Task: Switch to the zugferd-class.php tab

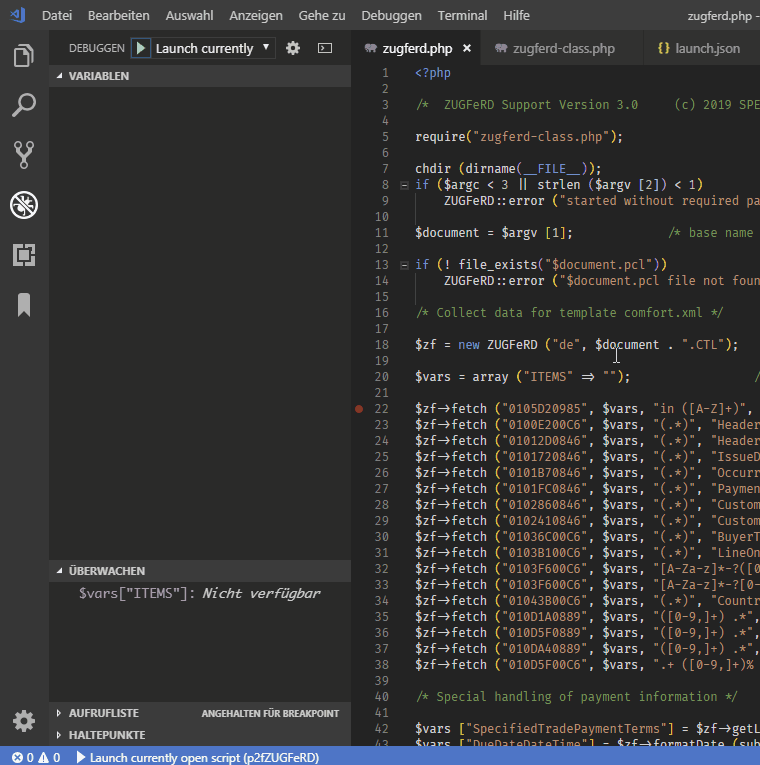Action: (563, 48)
